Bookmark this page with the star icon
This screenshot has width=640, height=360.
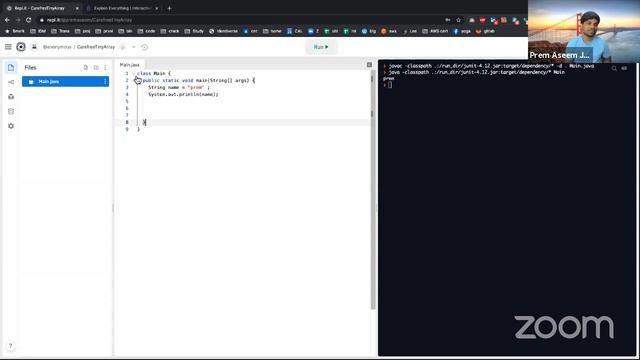[x=458, y=20]
